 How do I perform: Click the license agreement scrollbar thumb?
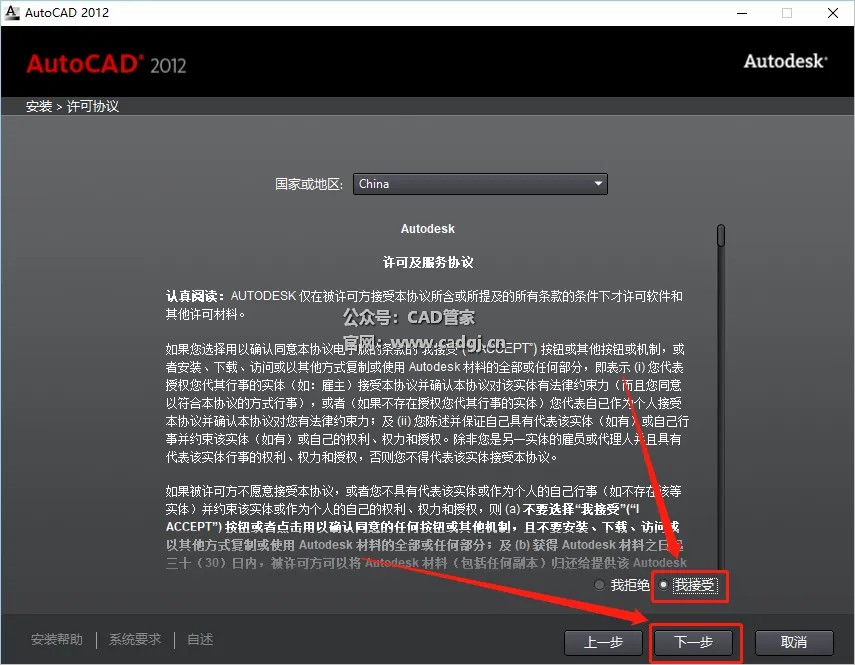click(721, 235)
